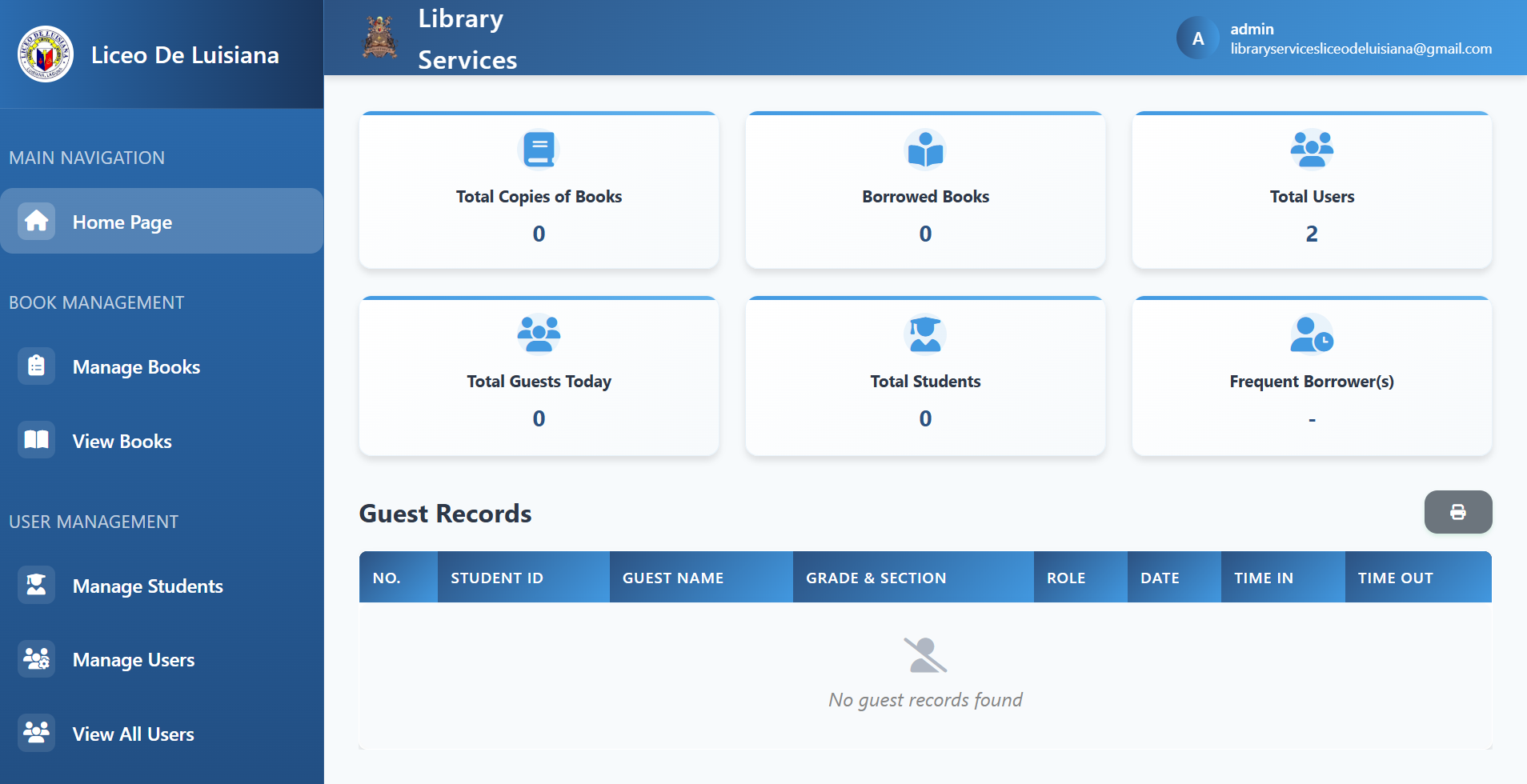The height and width of the screenshot is (784, 1527).
Task: Click the Liceo De Luisiana school logo
Action: pos(44,54)
